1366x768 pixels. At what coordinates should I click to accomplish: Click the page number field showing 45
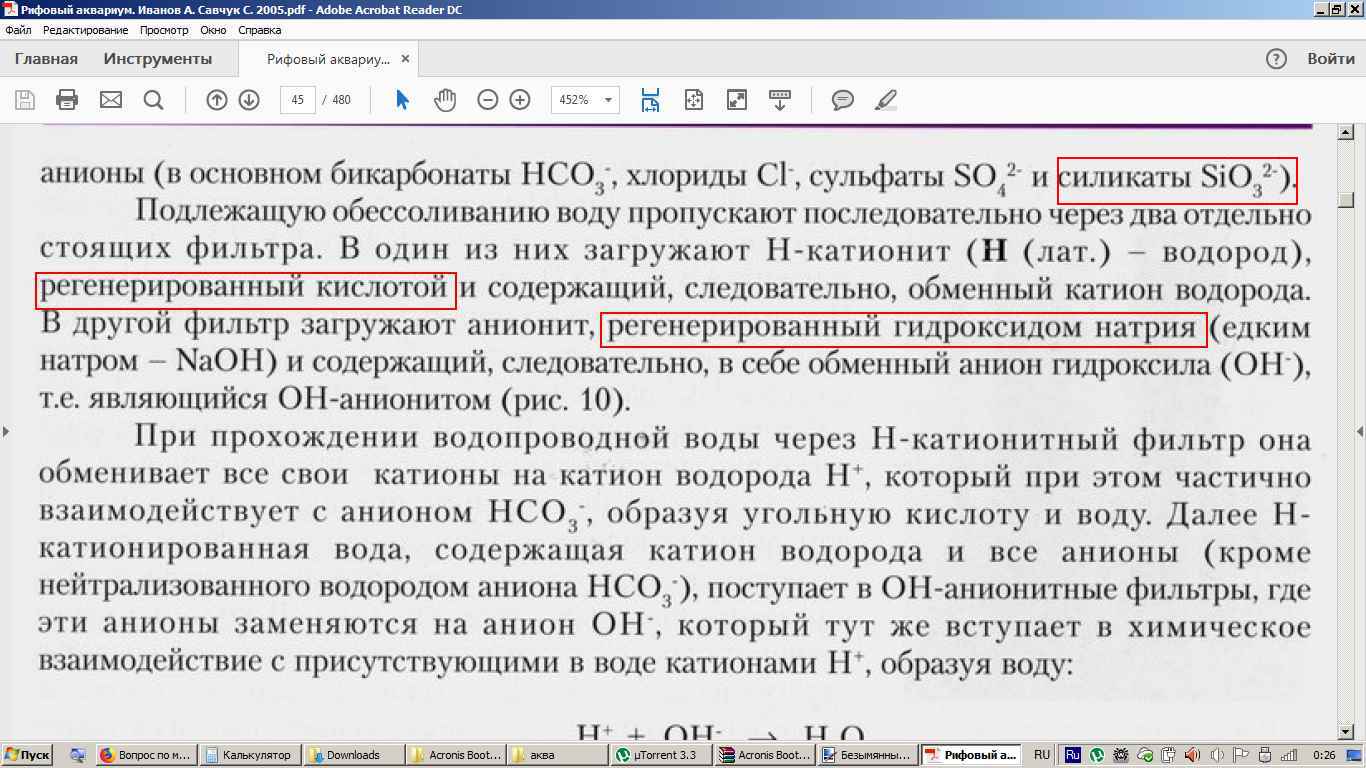(x=298, y=100)
